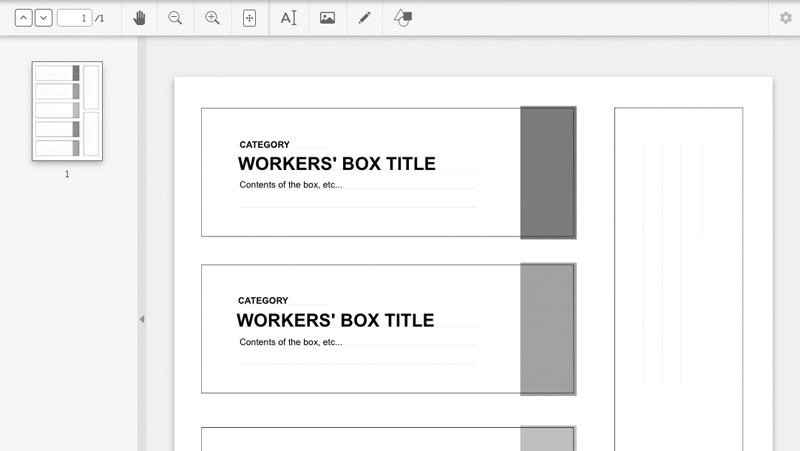Click the first WORKERS' BOX TITLE heading

[x=336, y=164]
